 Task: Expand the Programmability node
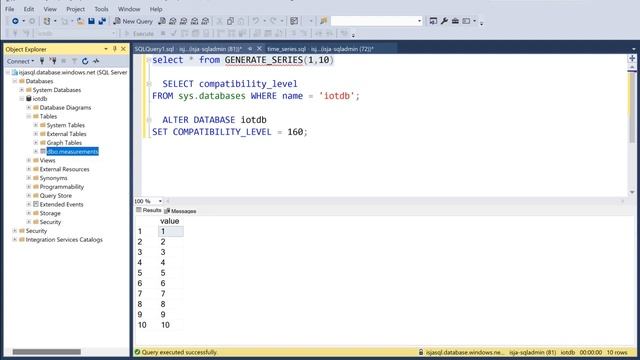(29, 187)
